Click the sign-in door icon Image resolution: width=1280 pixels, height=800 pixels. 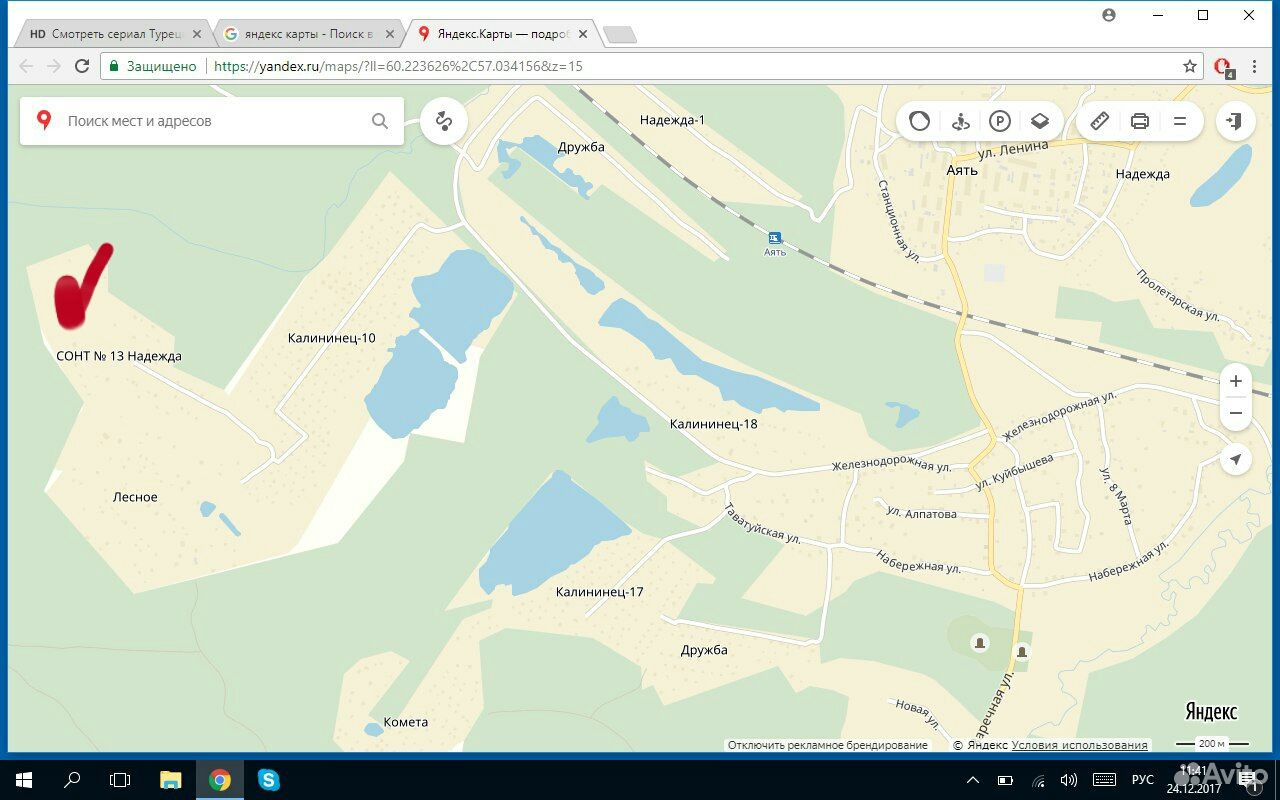point(1235,121)
